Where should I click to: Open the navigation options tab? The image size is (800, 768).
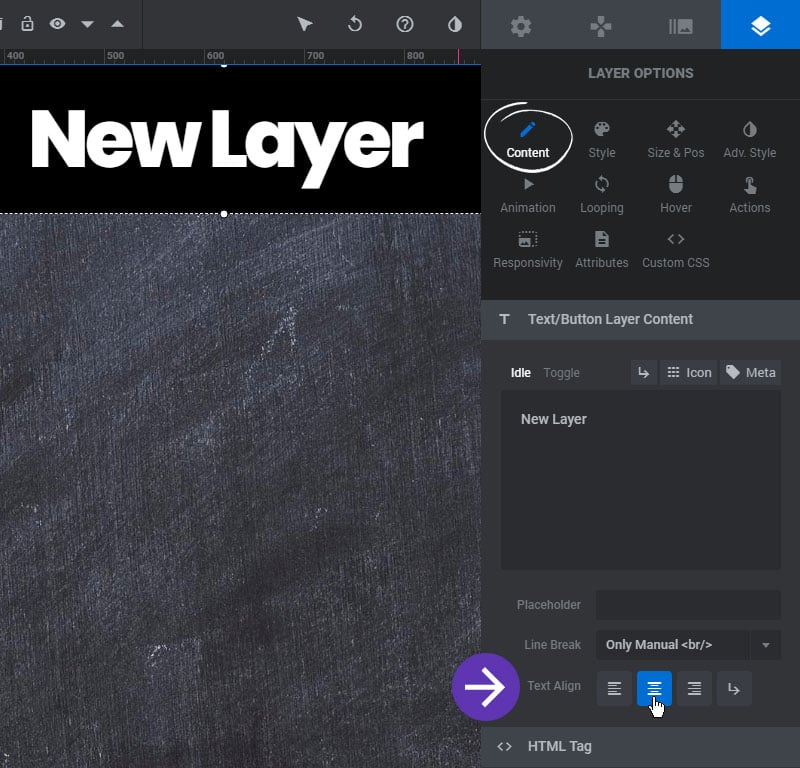(601, 26)
